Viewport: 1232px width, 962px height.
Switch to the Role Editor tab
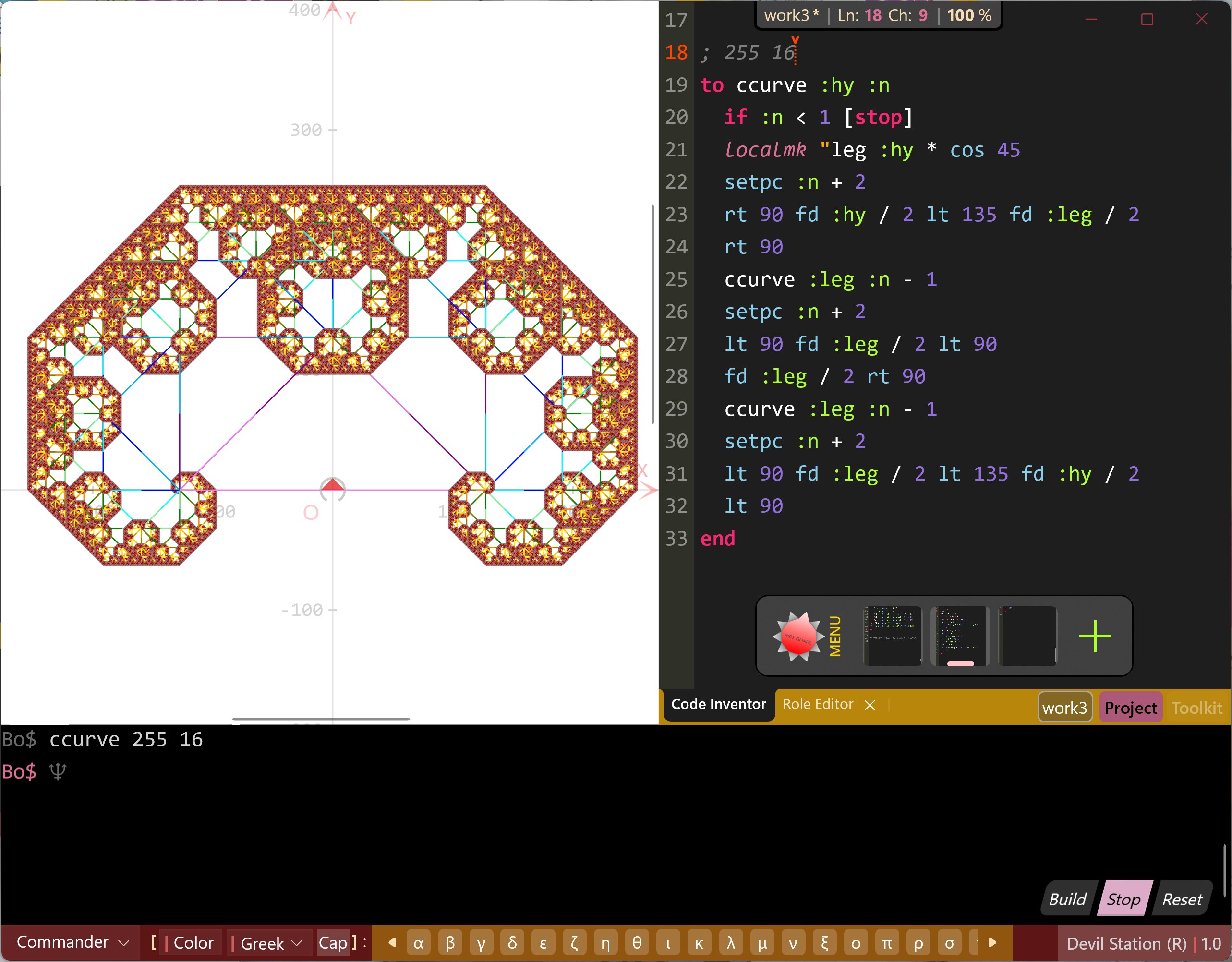[817, 704]
